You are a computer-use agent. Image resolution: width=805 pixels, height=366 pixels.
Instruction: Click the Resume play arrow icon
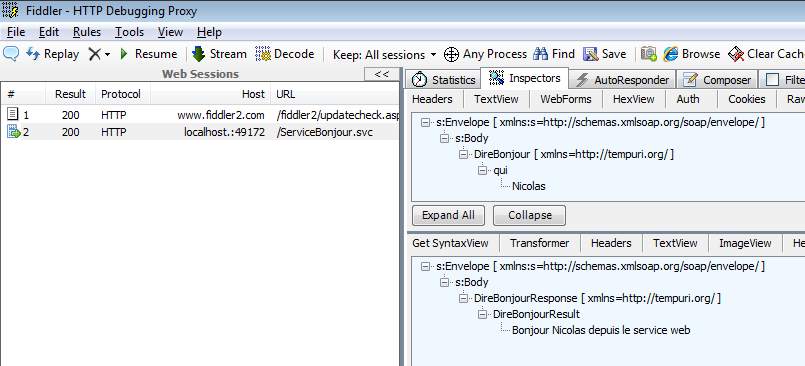tap(124, 54)
